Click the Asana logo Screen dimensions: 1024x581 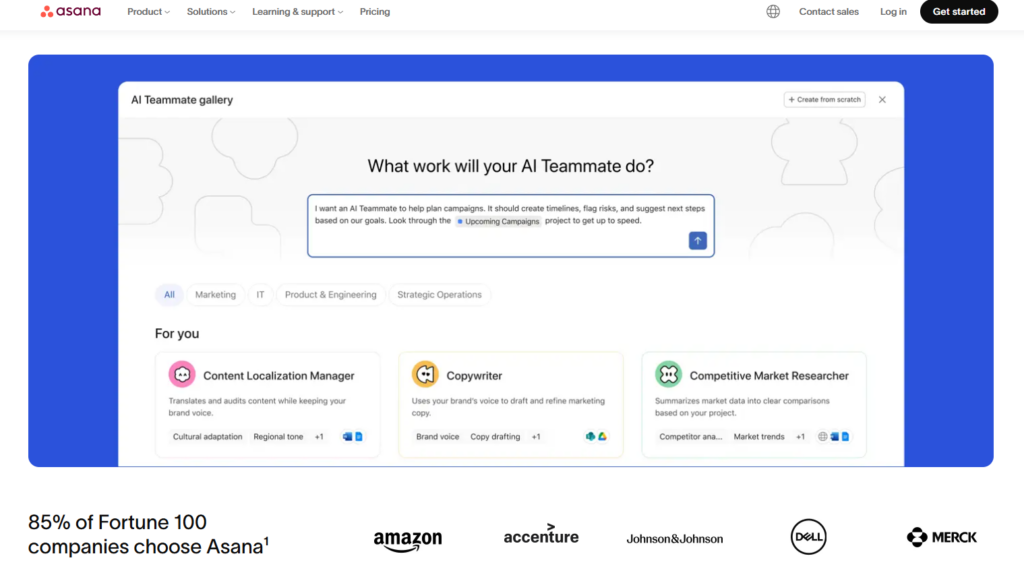(71, 12)
